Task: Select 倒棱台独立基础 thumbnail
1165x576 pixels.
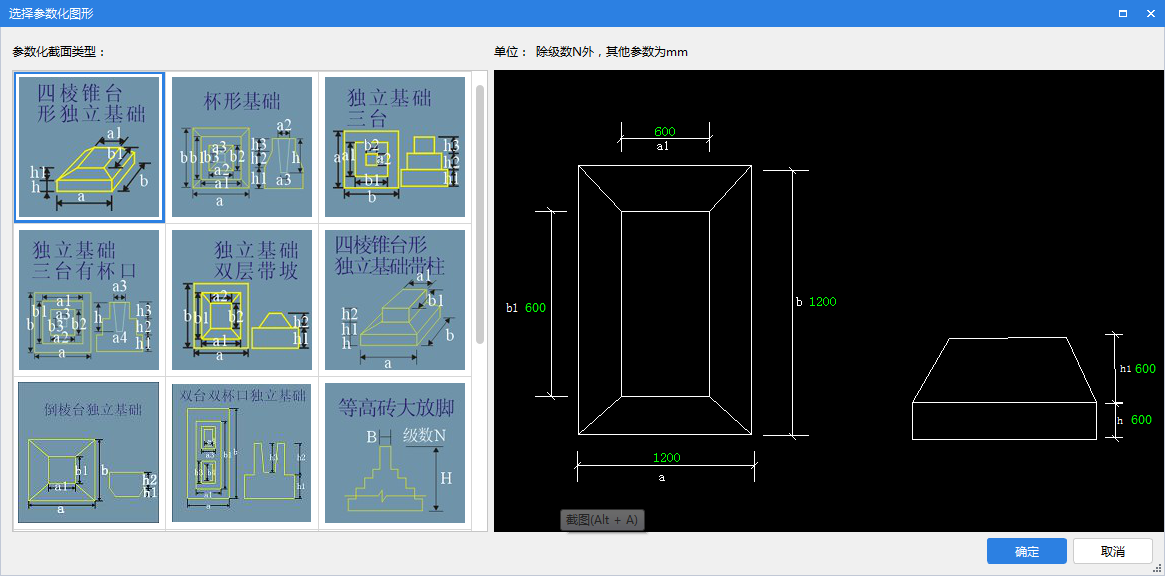Action: click(89, 453)
